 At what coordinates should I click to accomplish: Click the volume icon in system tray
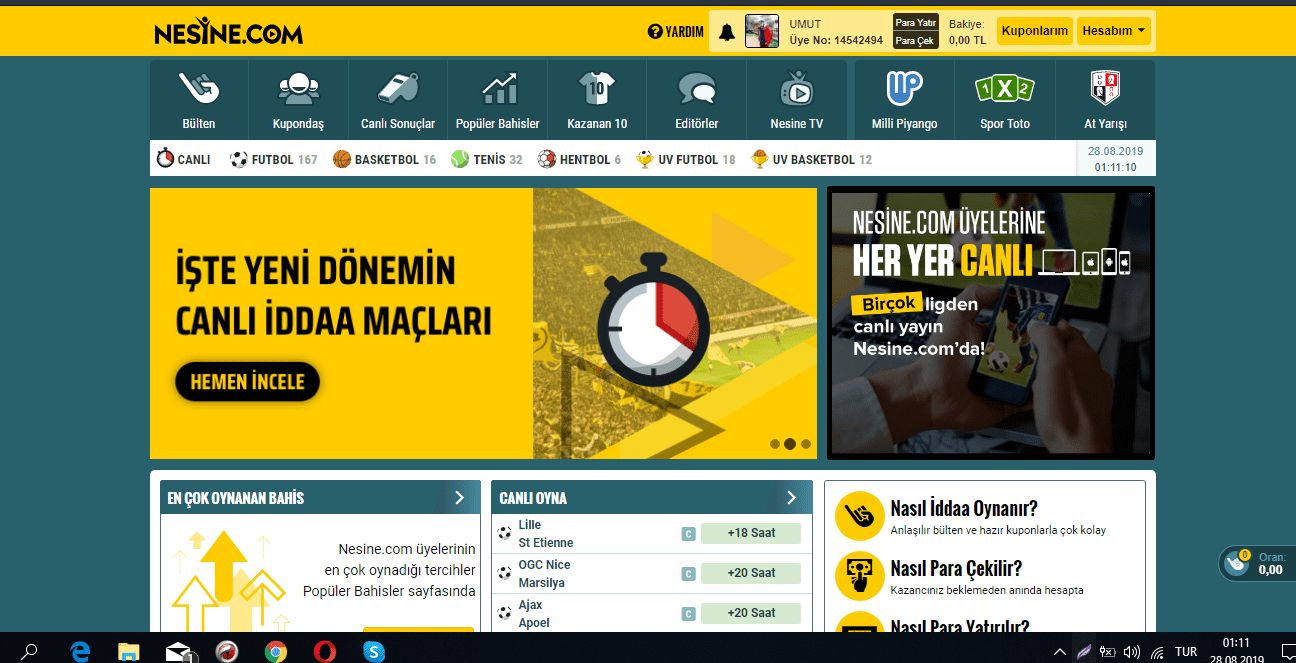pos(1132,652)
